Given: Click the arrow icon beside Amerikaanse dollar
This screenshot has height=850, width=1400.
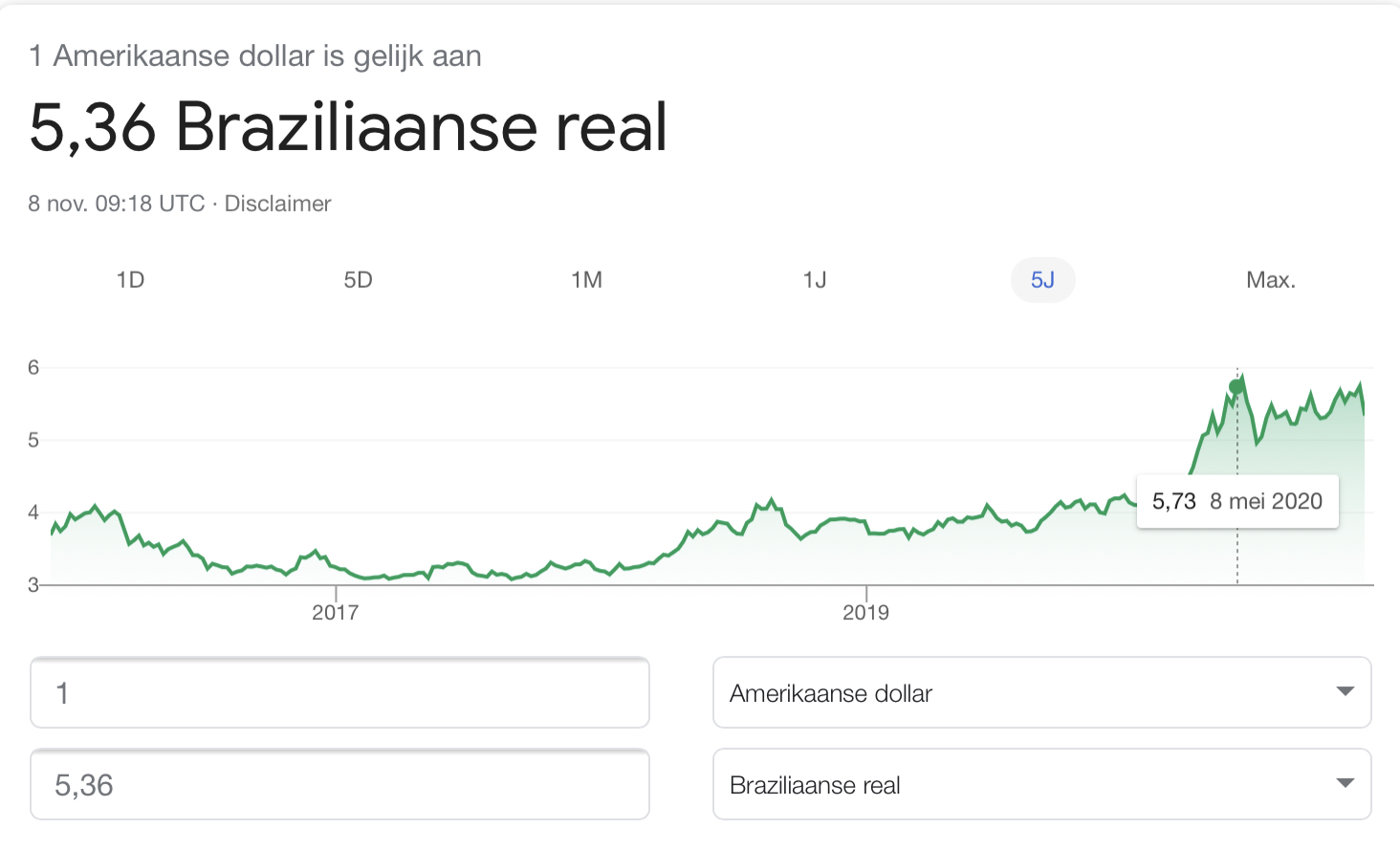Looking at the screenshot, I should (1345, 691).
